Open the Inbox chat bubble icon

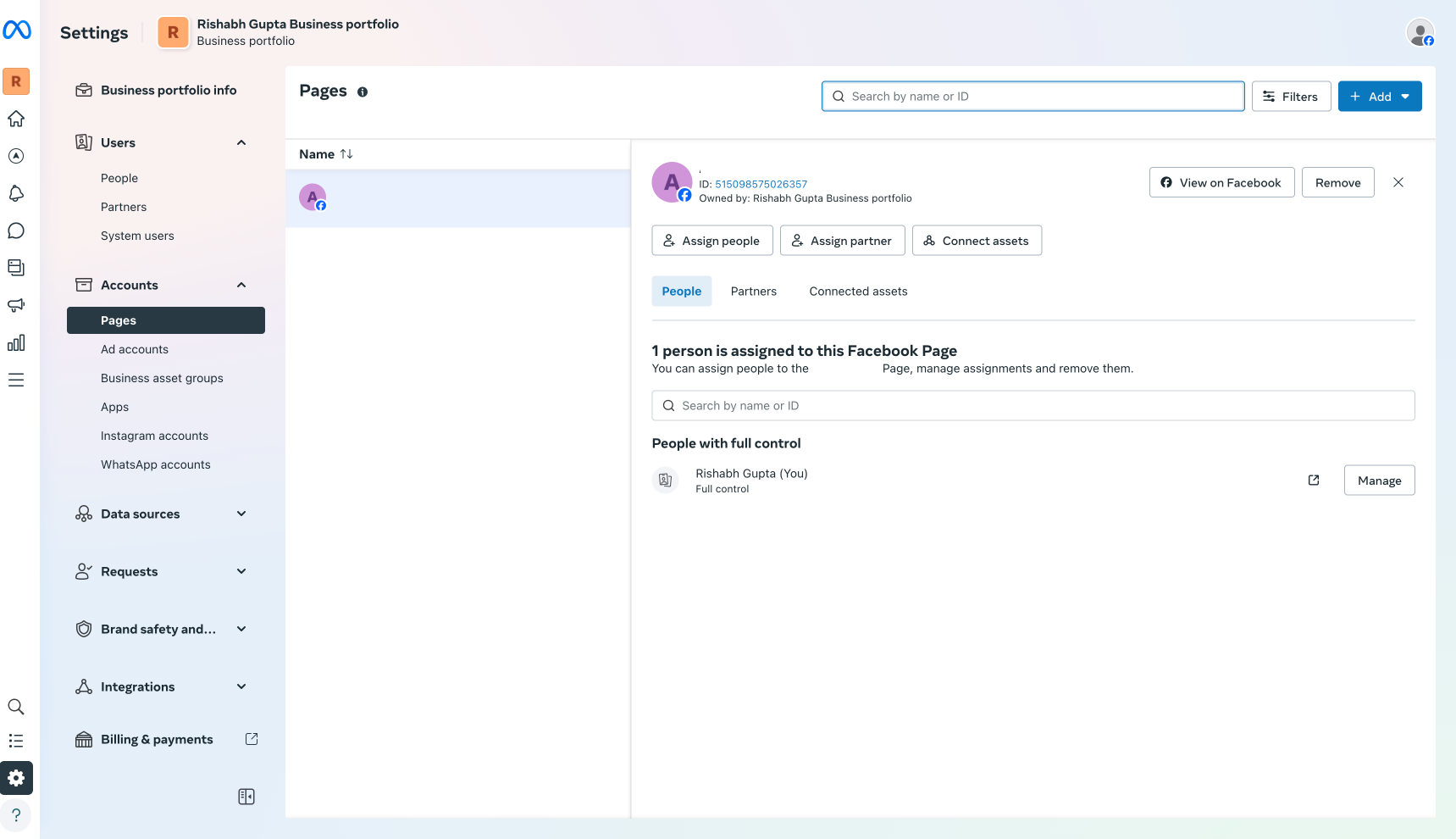16,231
